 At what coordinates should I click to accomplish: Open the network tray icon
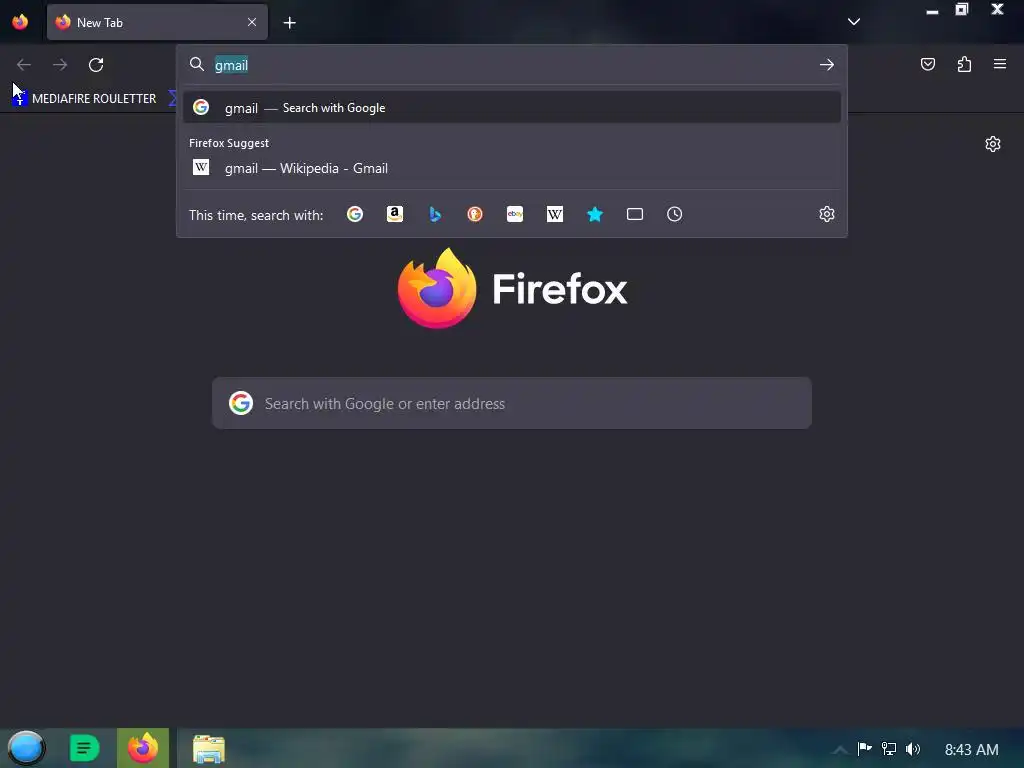889,748
